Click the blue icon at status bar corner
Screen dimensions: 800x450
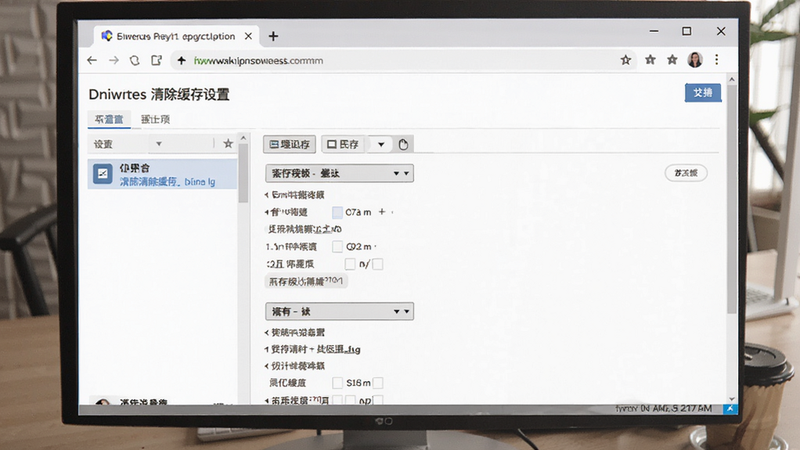pos(731,408)
